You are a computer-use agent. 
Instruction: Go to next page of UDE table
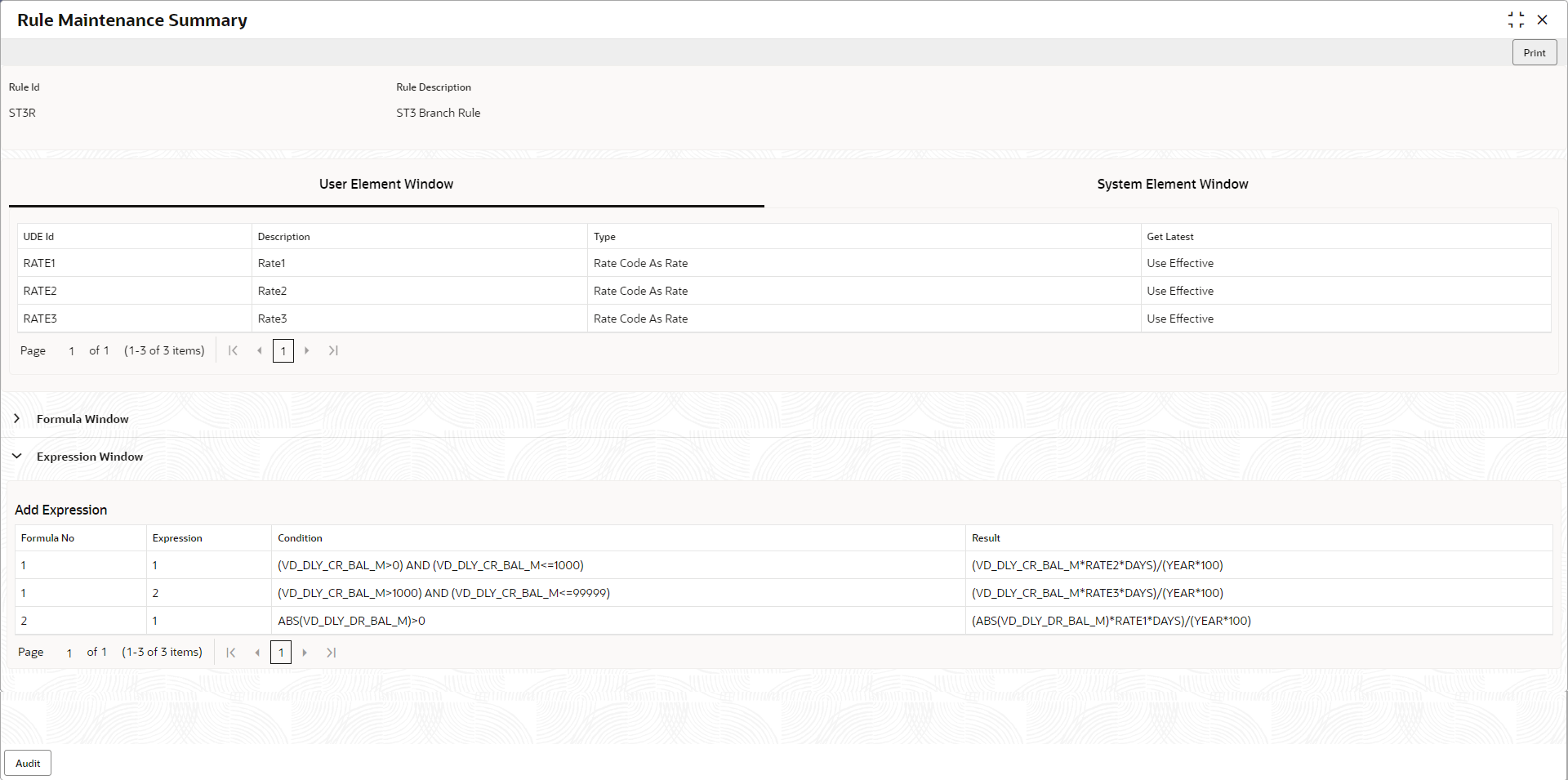click(x=307, y=350)
